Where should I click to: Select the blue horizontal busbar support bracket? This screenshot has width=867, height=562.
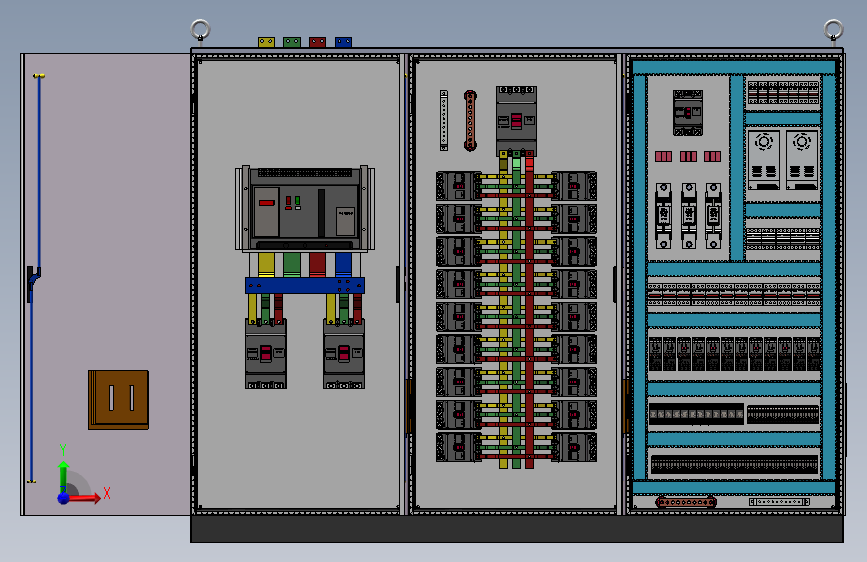(x=305, y=285)
